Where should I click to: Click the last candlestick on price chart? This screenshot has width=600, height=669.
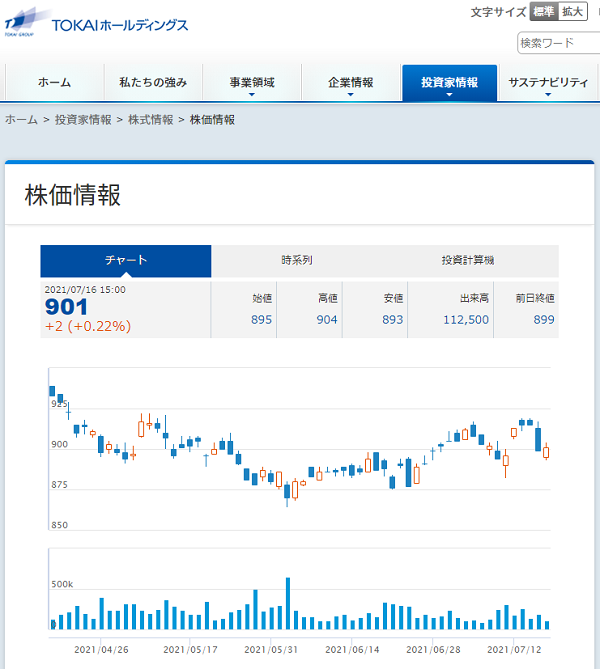point(546,451)
